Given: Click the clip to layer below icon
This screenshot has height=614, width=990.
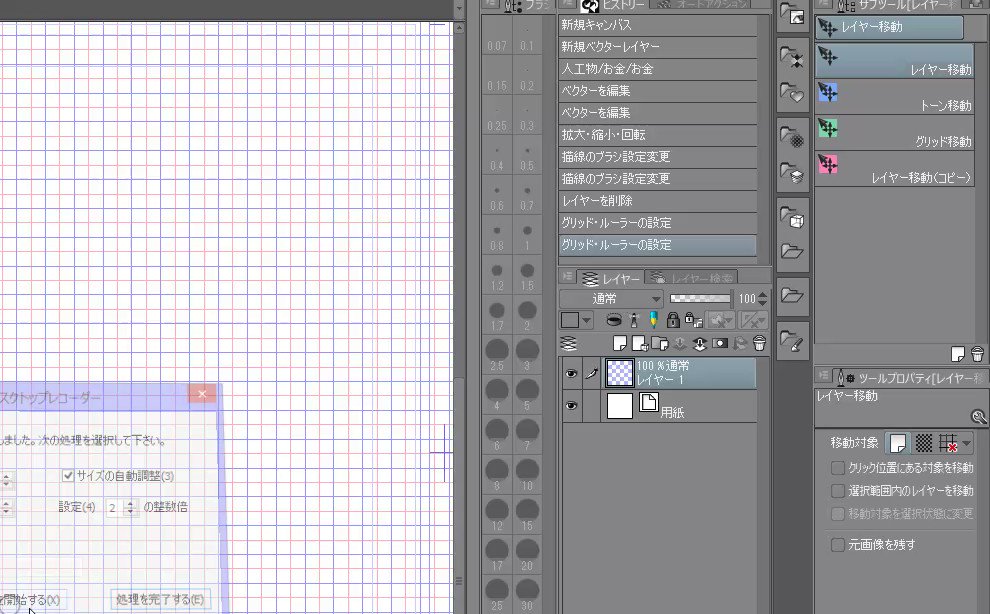Looking at the screenshot, I should click(614, 320).
